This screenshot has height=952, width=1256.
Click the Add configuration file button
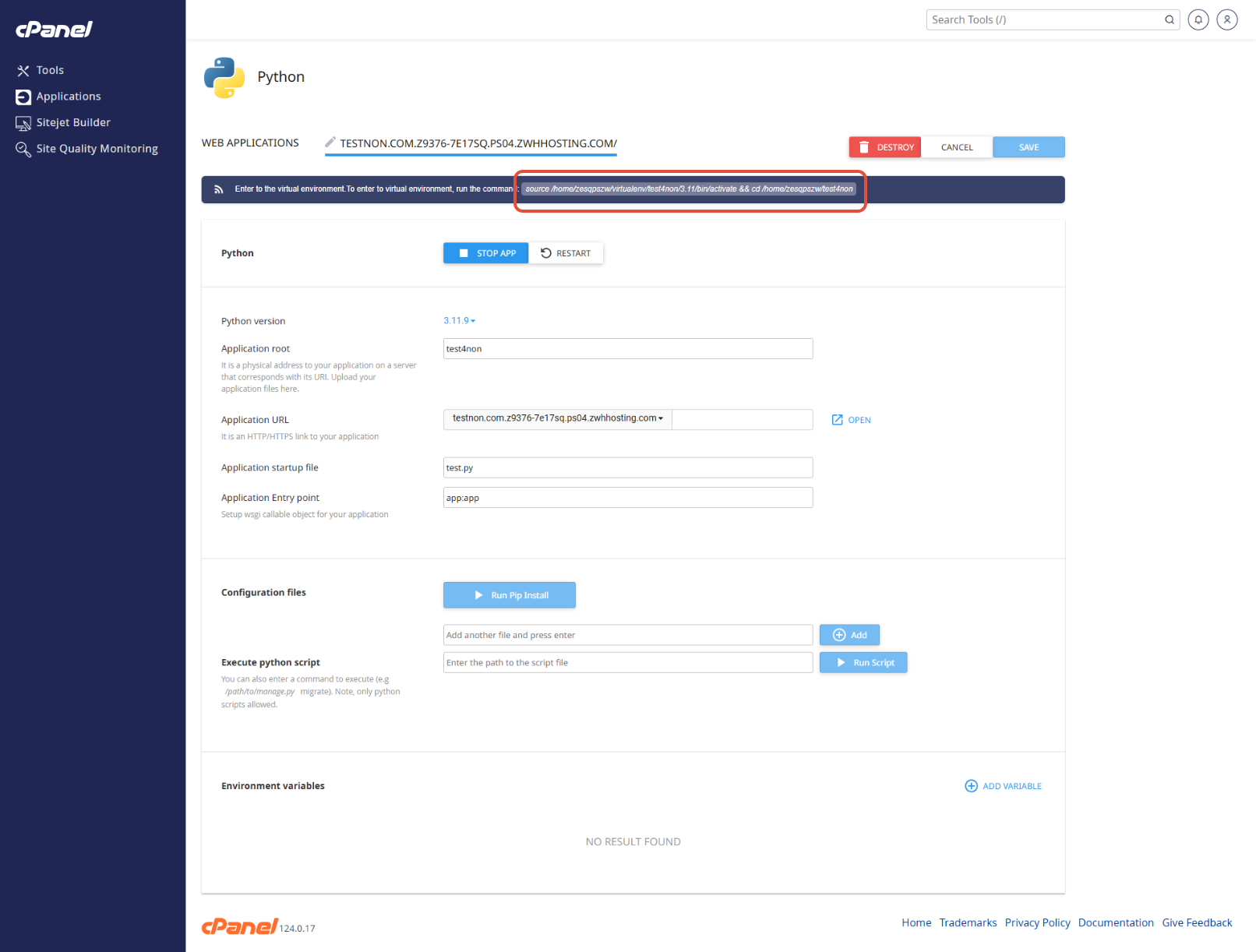click(x=849, y=635)
